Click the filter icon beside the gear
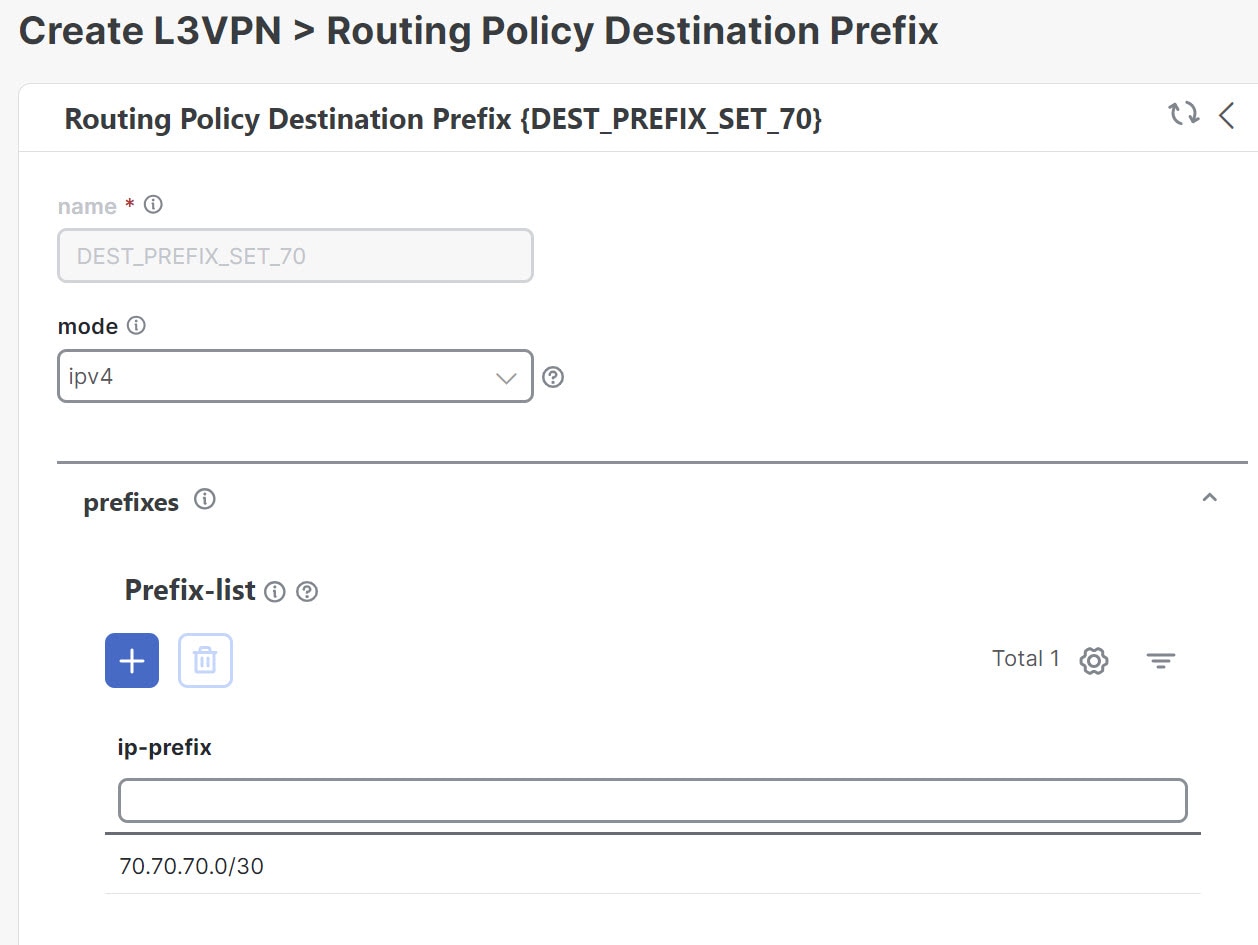This screenshot has height=945, width=1258. (x=1160, y=660)
